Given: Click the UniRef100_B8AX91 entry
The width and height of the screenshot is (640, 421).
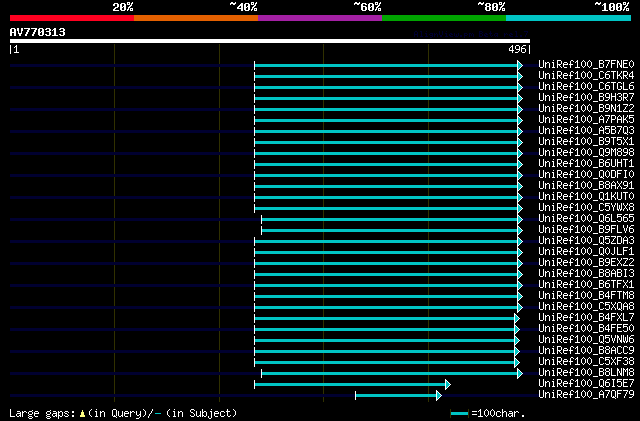Looking at the screenshot, I should 586,186.
